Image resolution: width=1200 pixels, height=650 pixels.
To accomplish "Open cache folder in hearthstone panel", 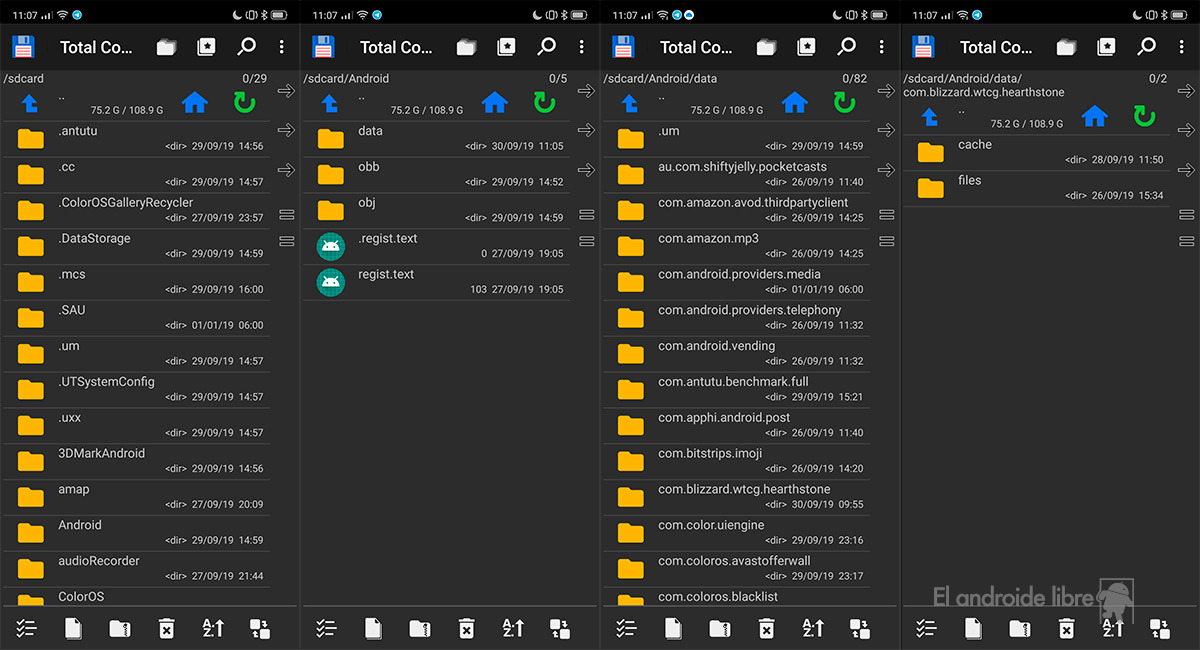I will (x=1036, y=152).
